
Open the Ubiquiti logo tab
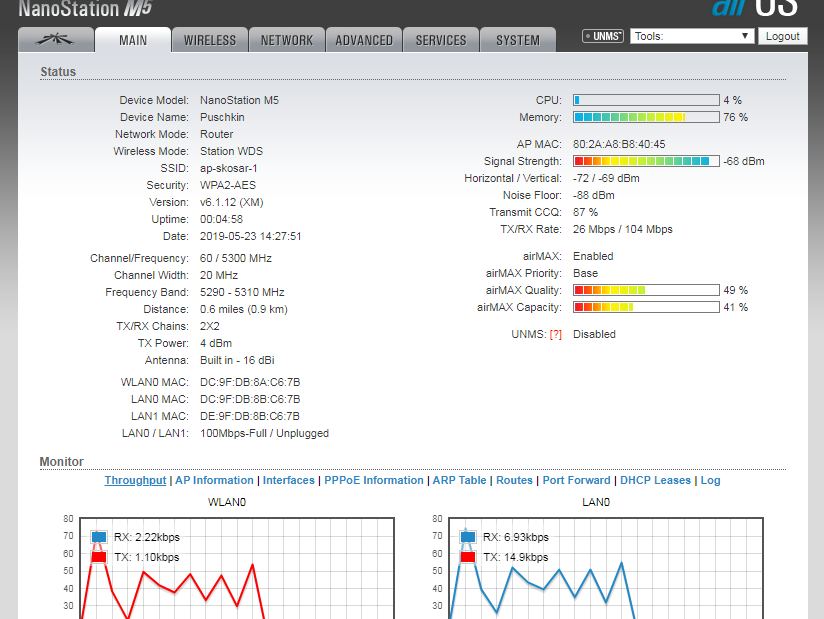tap(56, 40)
